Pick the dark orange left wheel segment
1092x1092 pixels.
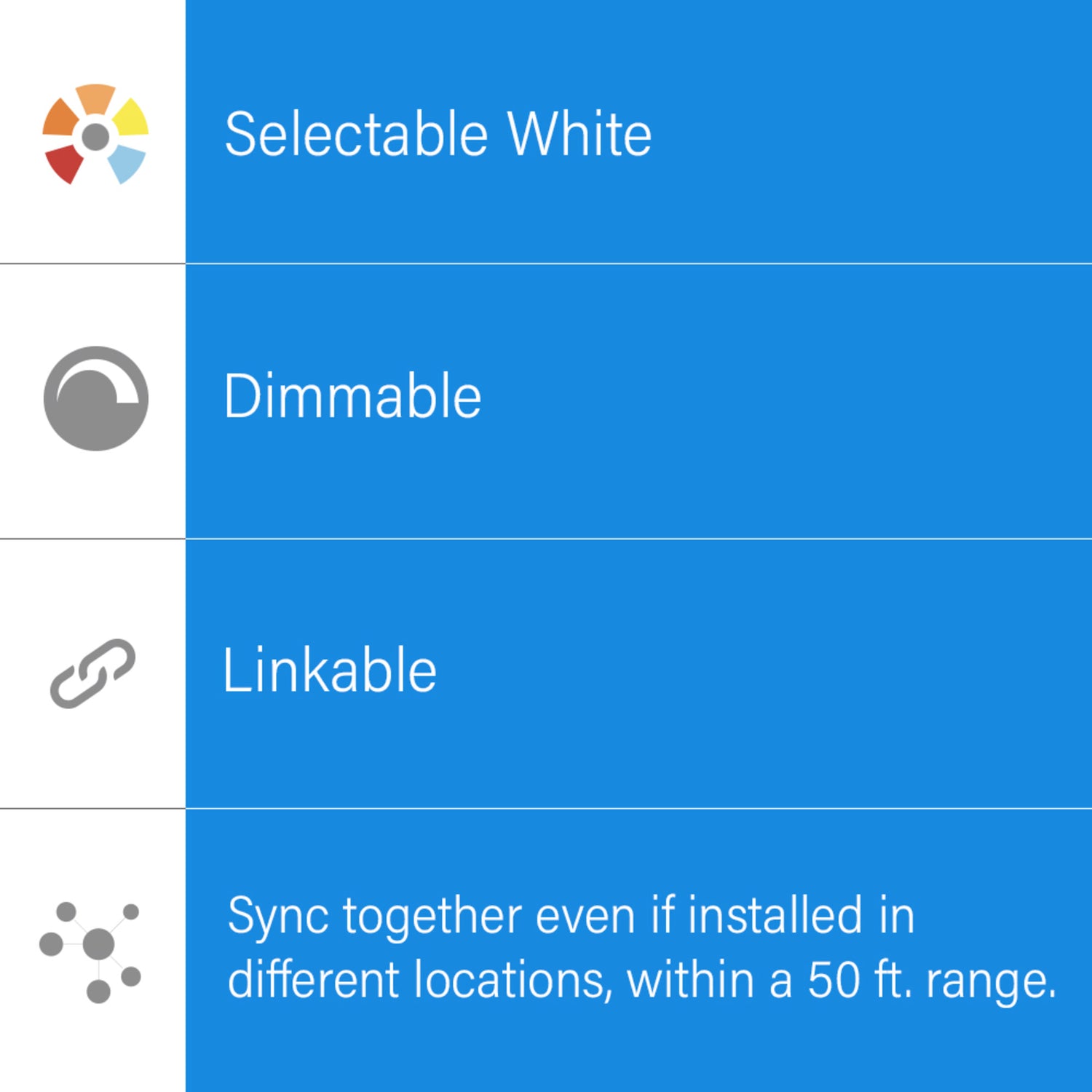(x=59, y=118)
